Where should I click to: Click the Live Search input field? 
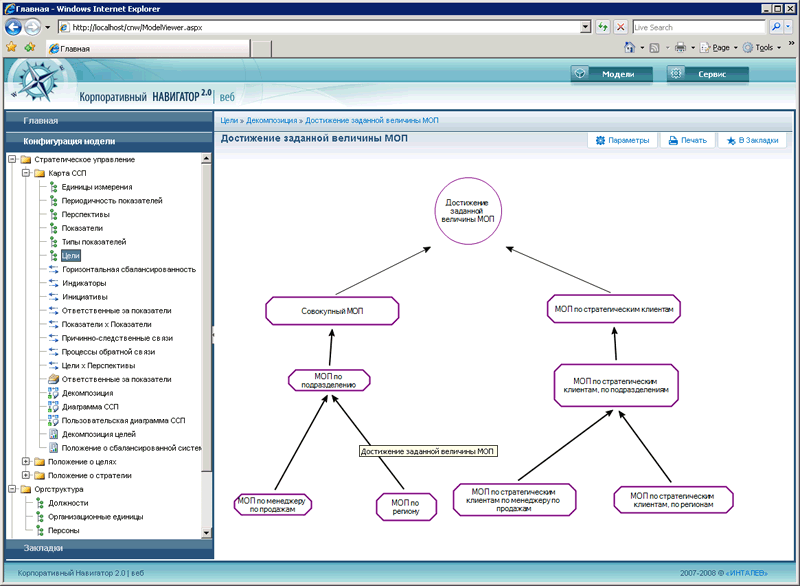[699, 27]
